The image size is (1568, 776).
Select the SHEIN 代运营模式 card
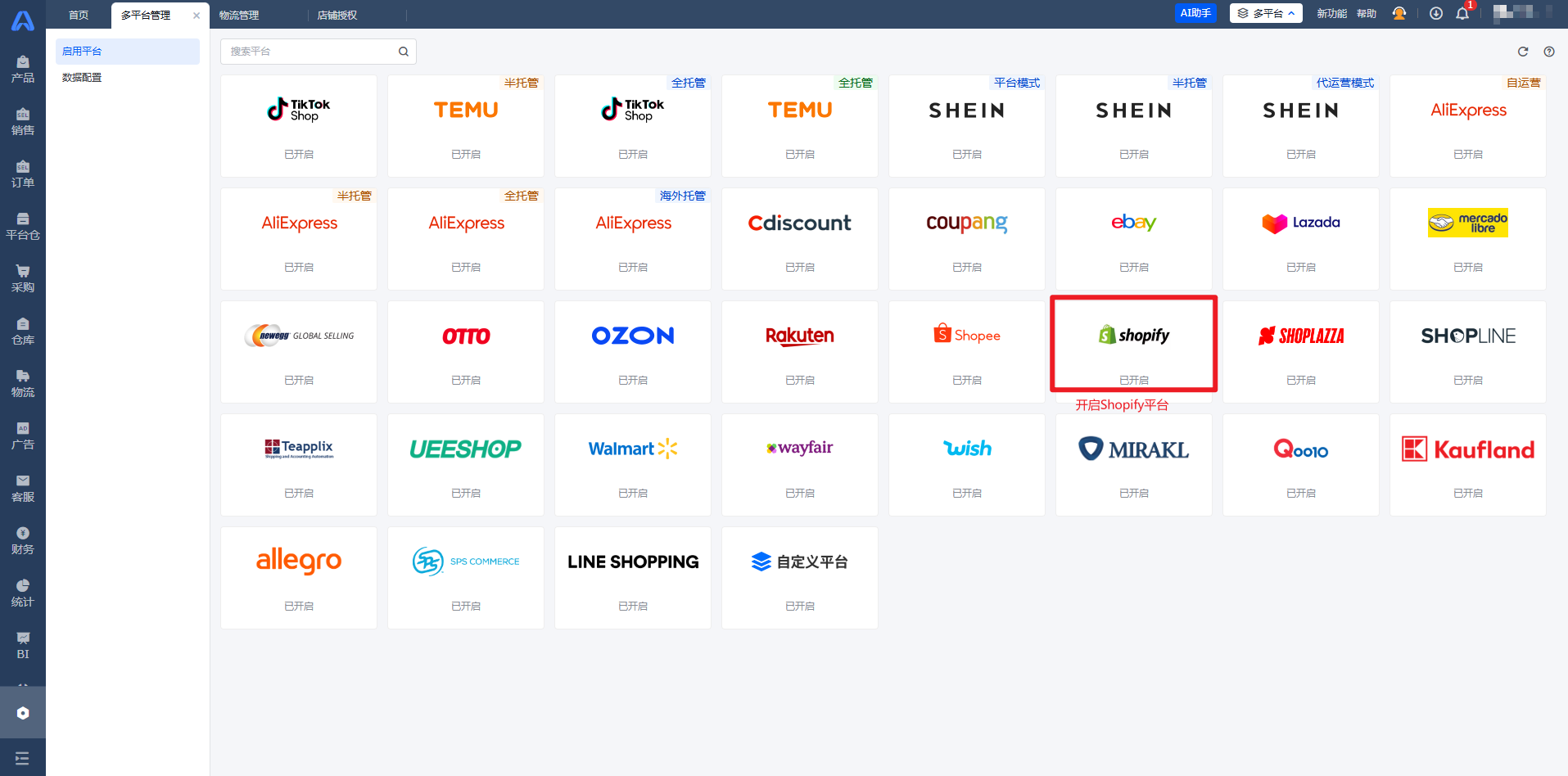pos(1301,126)
